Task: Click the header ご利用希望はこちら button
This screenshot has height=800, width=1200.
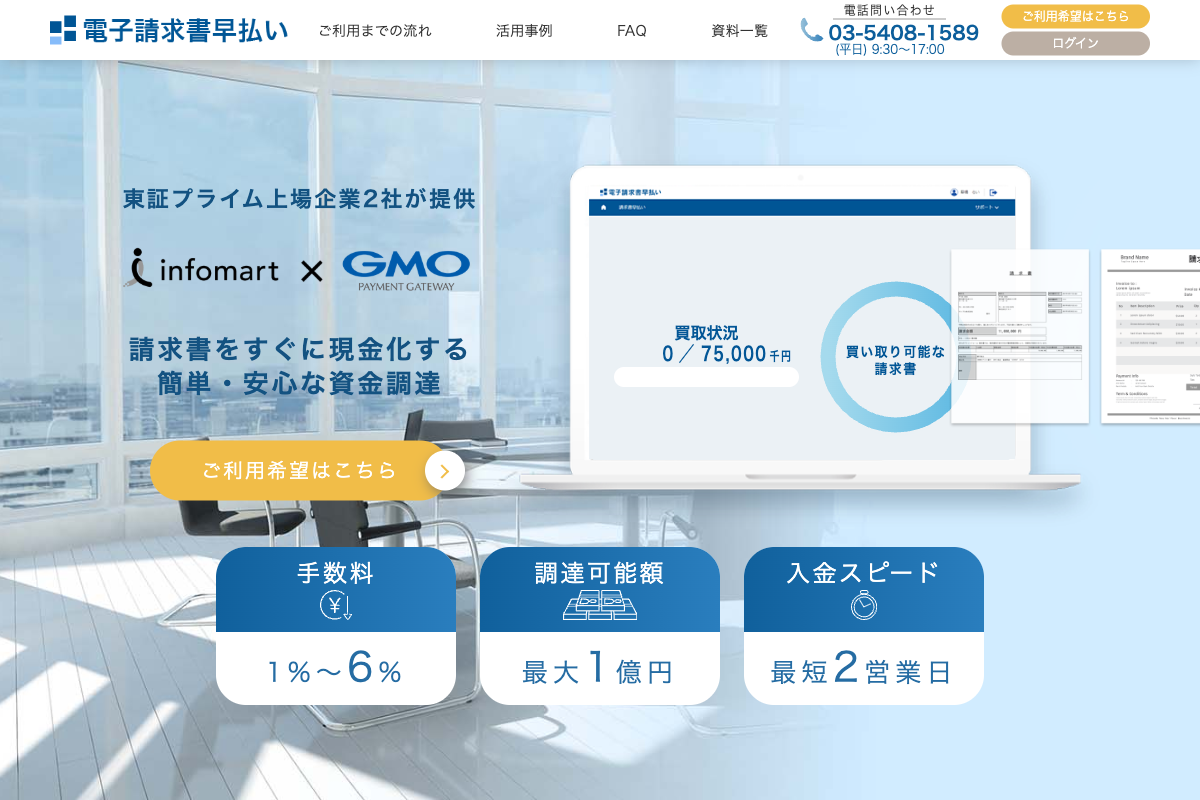Action: click(1076, 16)
